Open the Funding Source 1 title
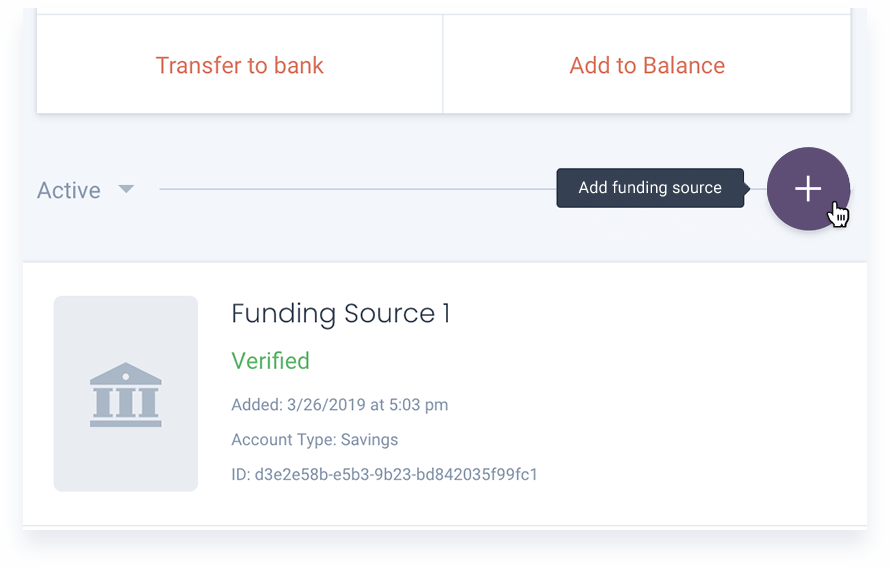 (x=341, y=313)
